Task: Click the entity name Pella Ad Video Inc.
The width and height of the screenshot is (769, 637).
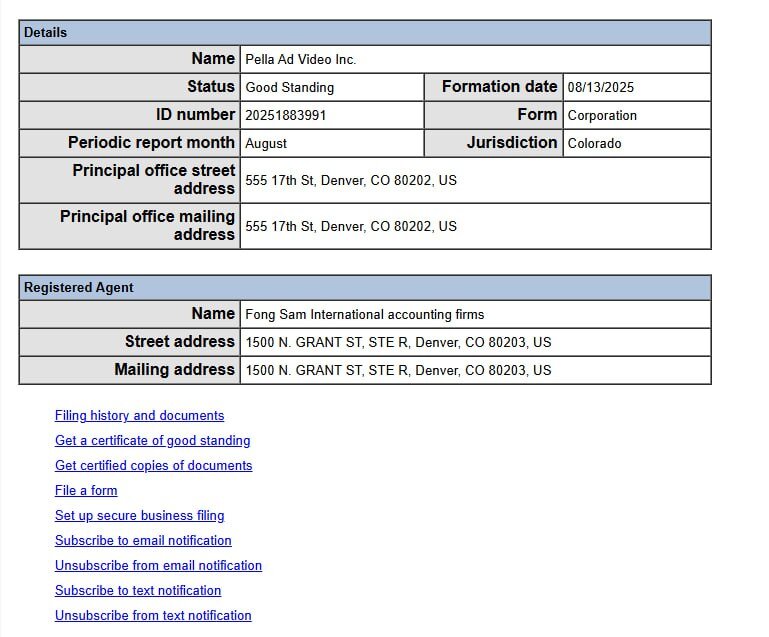Action: (x=301, y=60)
